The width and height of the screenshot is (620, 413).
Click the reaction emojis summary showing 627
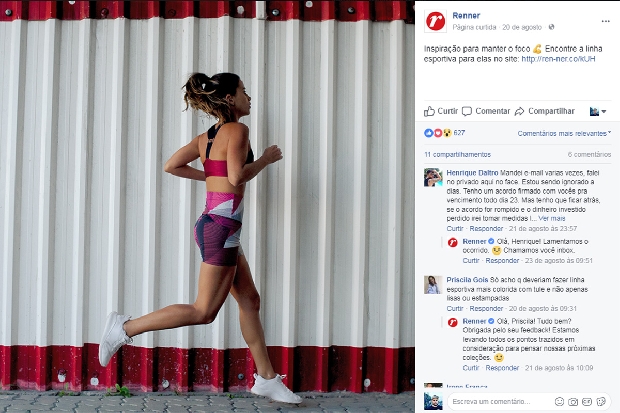[444, 133]
